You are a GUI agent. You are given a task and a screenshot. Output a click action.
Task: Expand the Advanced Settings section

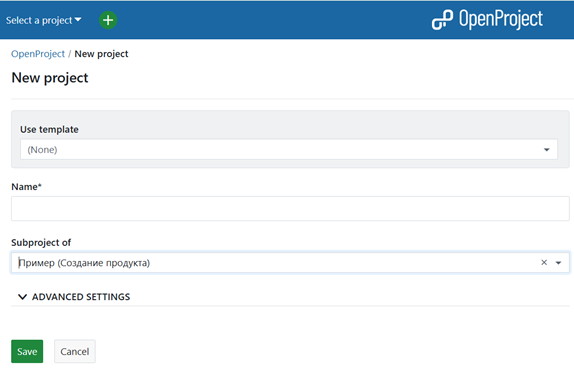pyautogui.click(x=74, y=297)
